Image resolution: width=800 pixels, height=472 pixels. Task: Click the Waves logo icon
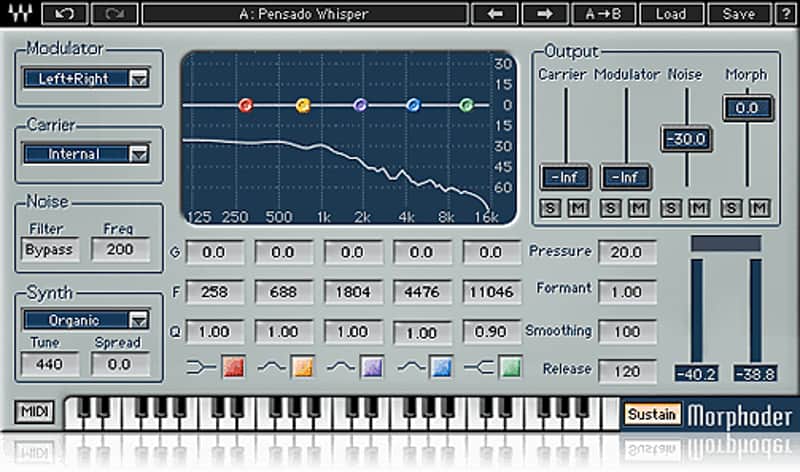point(20,14)
